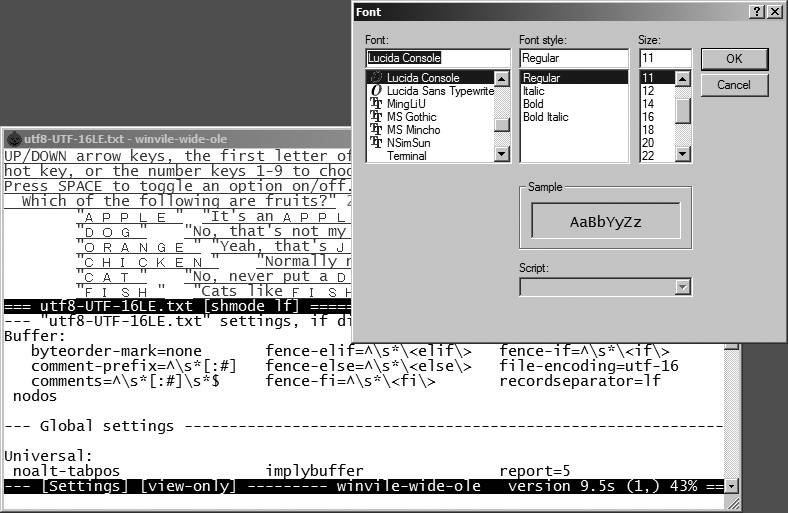Select size 12 in size list
Image resolution: width=788 pixels, height=513 pixels.
pos(657,91)
